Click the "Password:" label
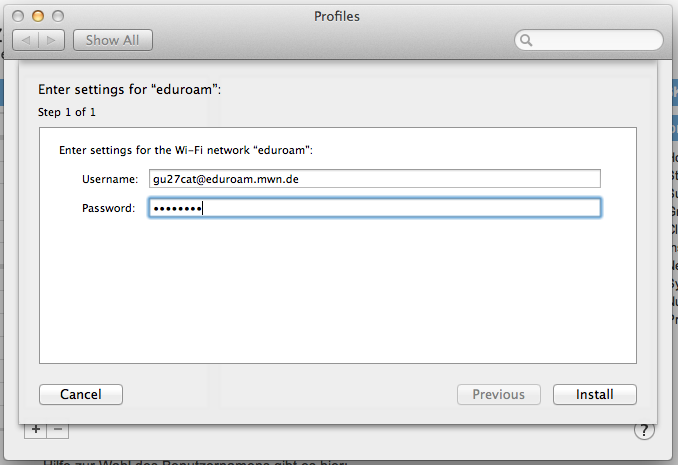The image size is (678, 465). [x=109, y=208]
